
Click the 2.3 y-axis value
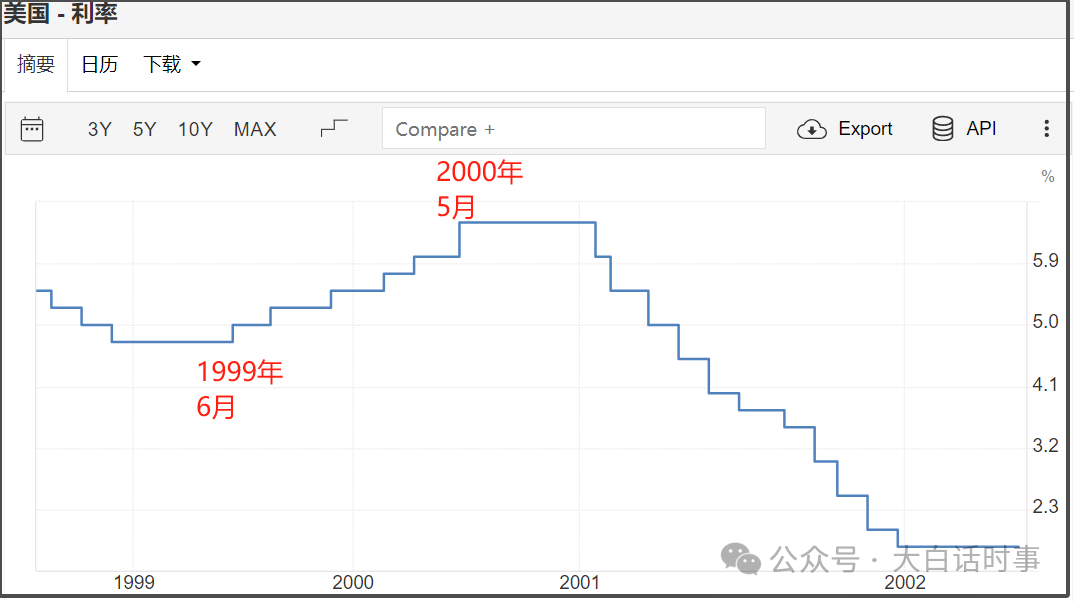tap(1045, 507)
